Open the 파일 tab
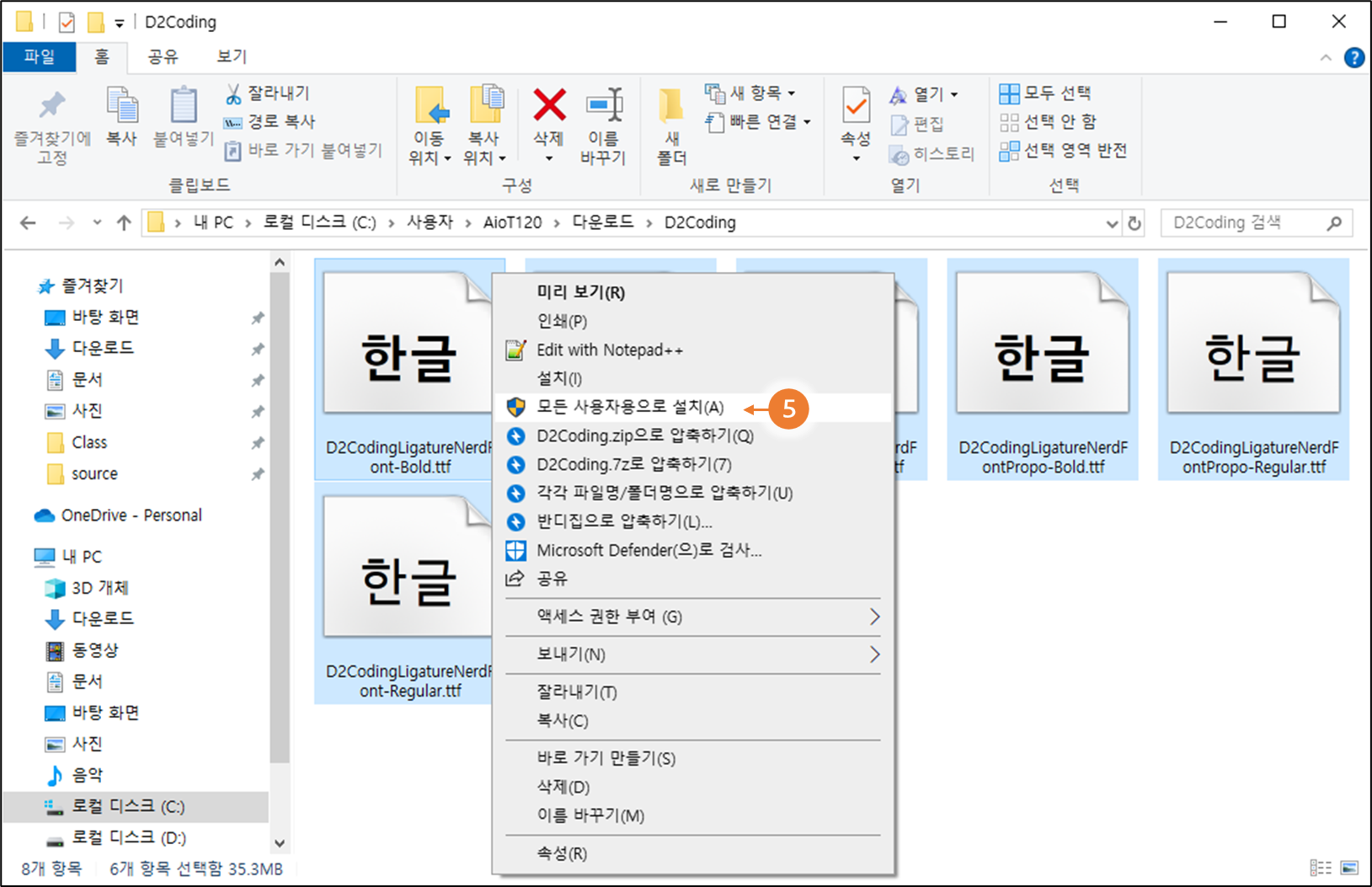 click(x=40, y=56)
